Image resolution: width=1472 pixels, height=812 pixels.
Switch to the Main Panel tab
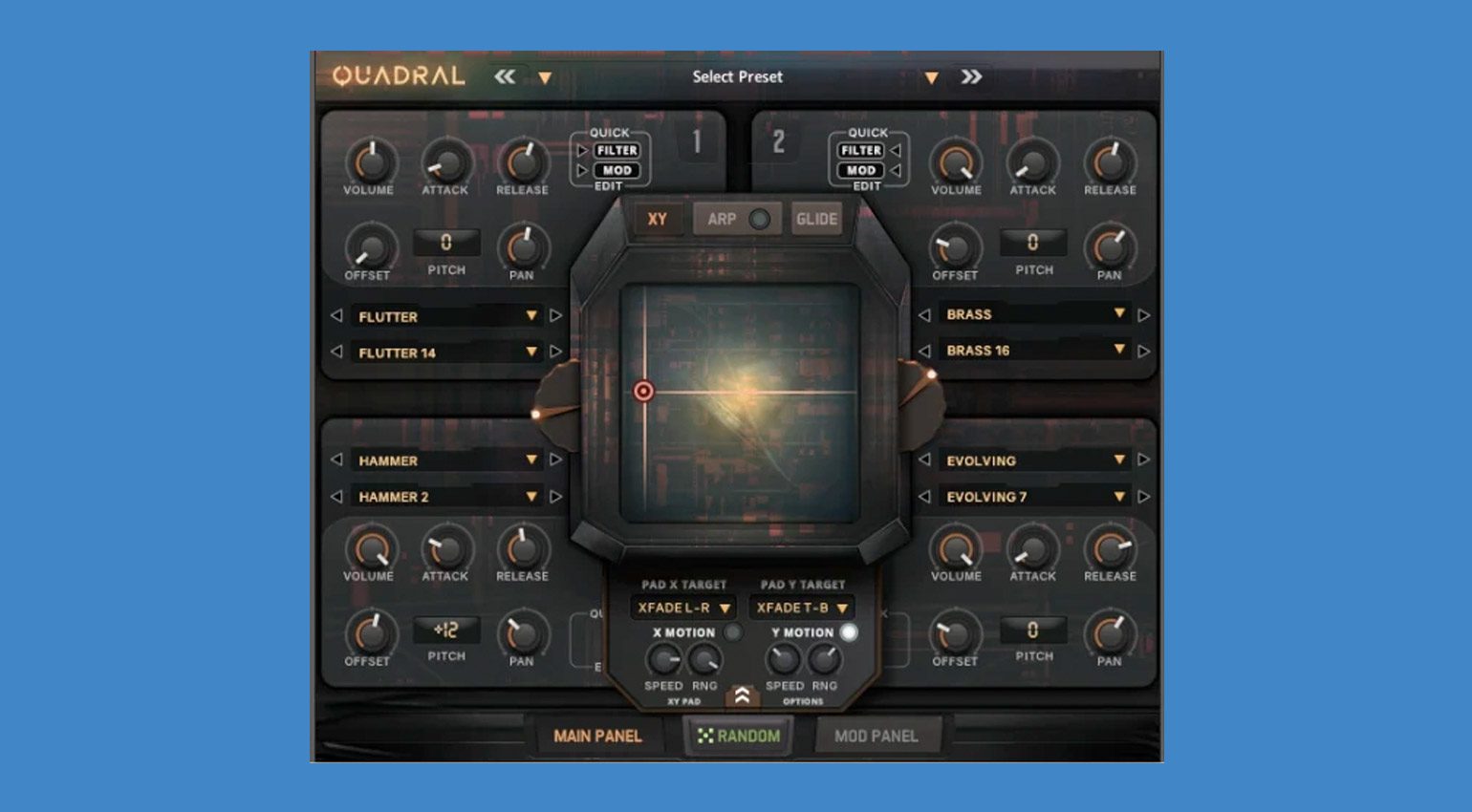[x=597, y=736]
